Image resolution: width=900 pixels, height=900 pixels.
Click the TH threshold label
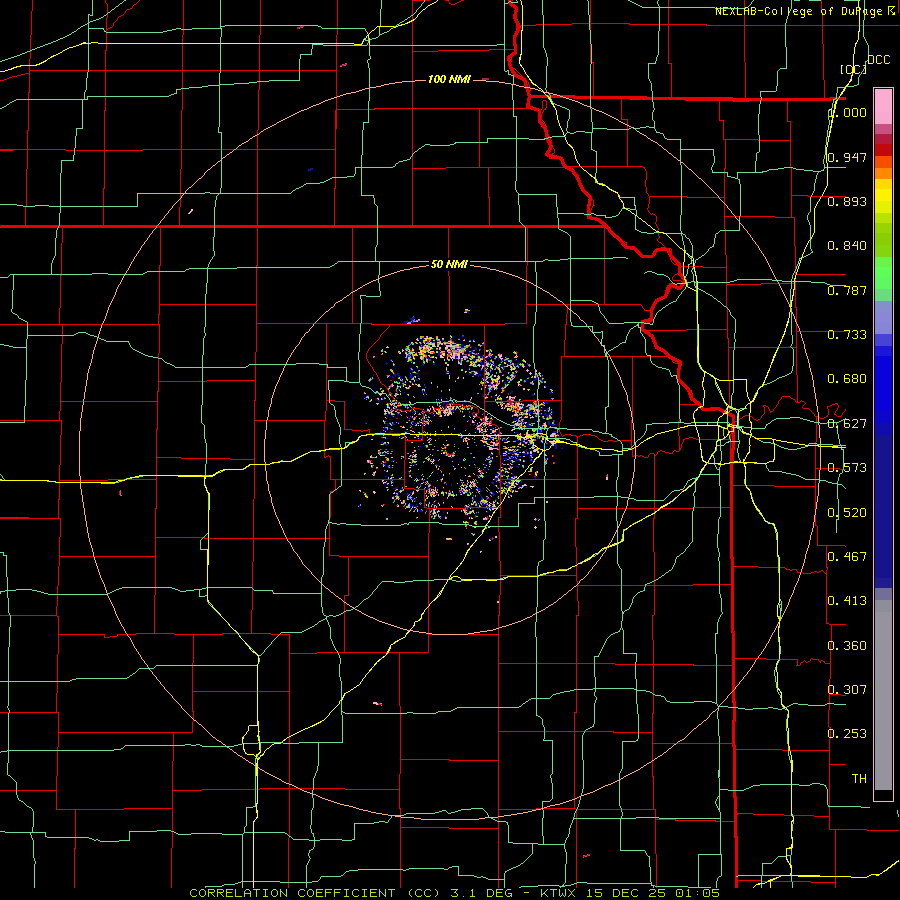click(x=859, y=779)
